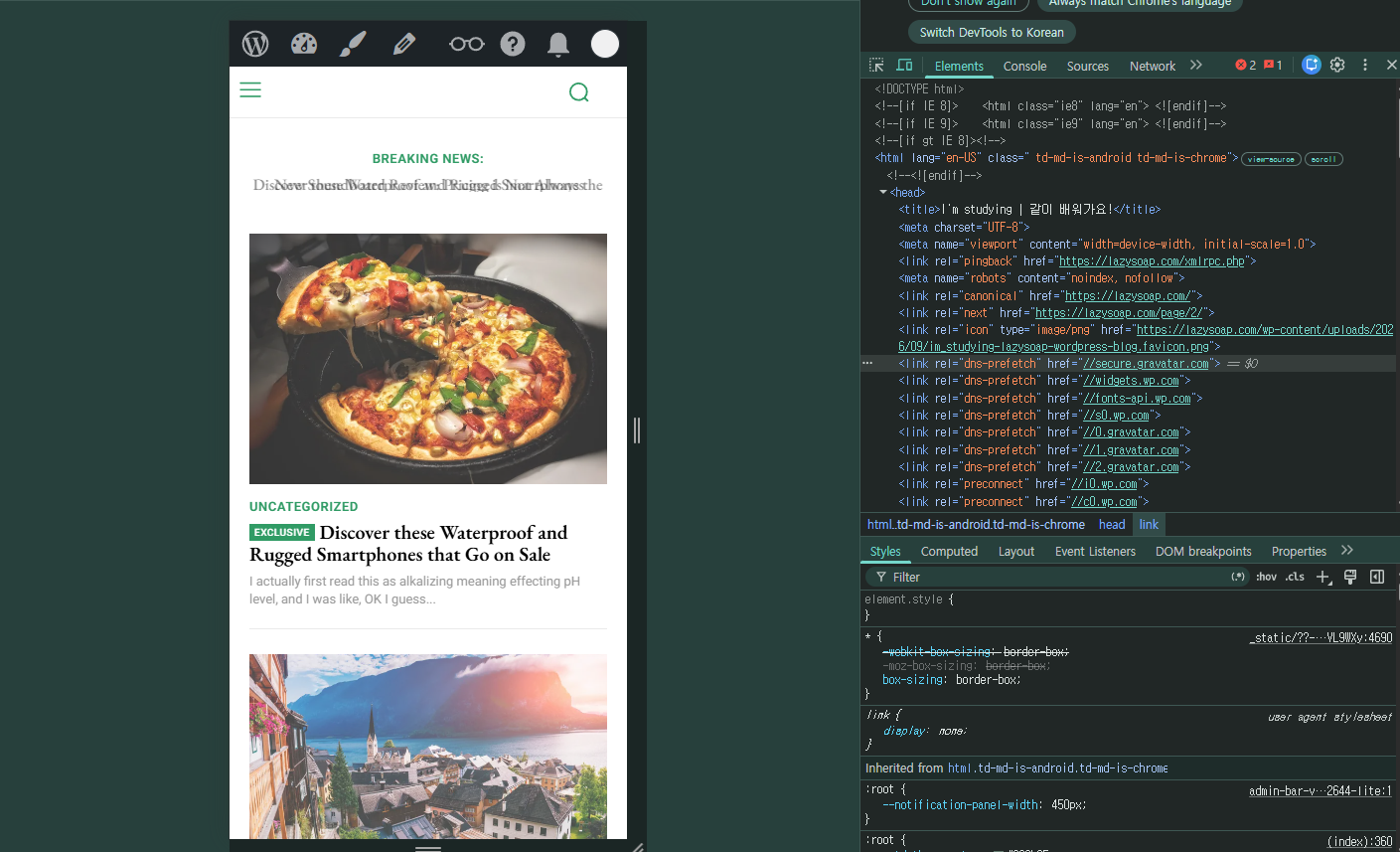Toggle the rendering emulations paintbrush
The width and height of the screenshot is (1400, 852).
tap(1350, 577)
